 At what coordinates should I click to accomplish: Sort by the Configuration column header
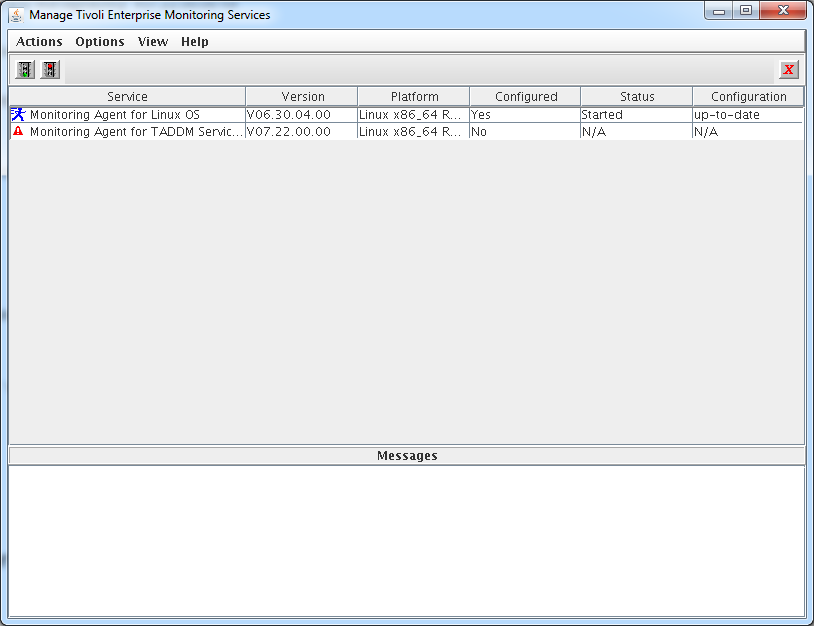(748, 97)
